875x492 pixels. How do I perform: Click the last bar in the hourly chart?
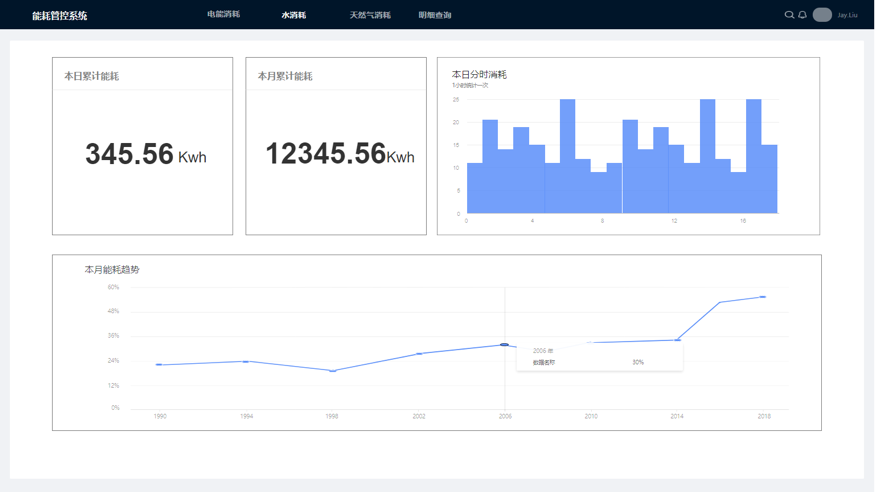769,180
